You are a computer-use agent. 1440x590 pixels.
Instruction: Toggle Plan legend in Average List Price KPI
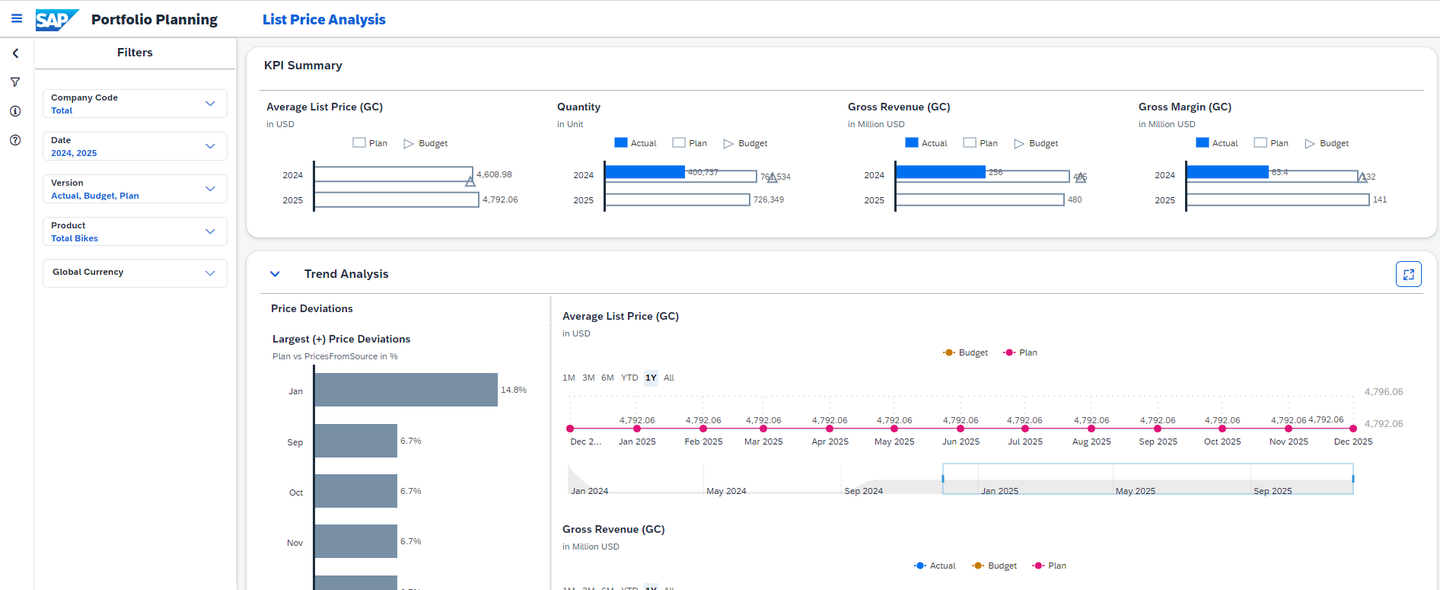pyautogui.click(x=370, y=143)
